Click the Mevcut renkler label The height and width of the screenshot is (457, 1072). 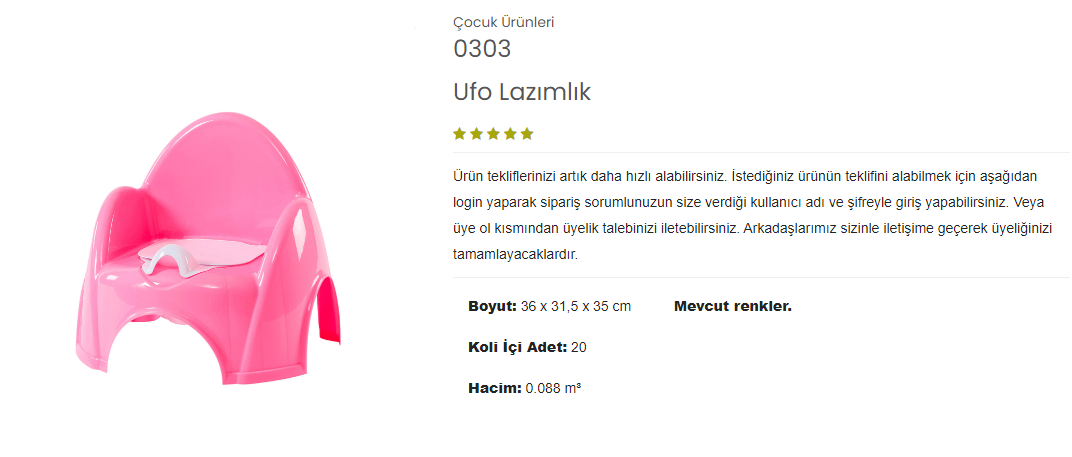732,306
